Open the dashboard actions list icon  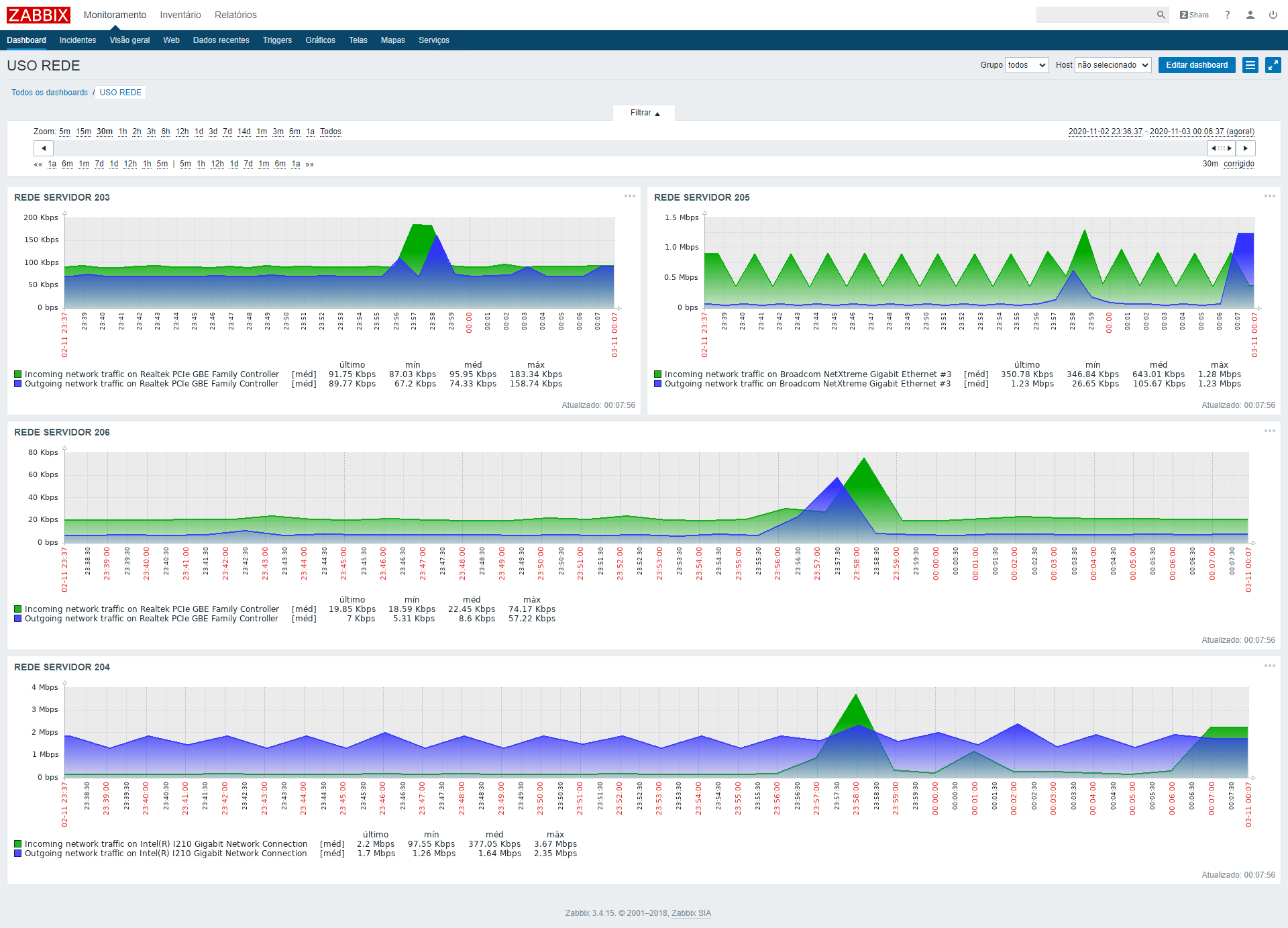pyautogui.click(x=1250, y=65)
